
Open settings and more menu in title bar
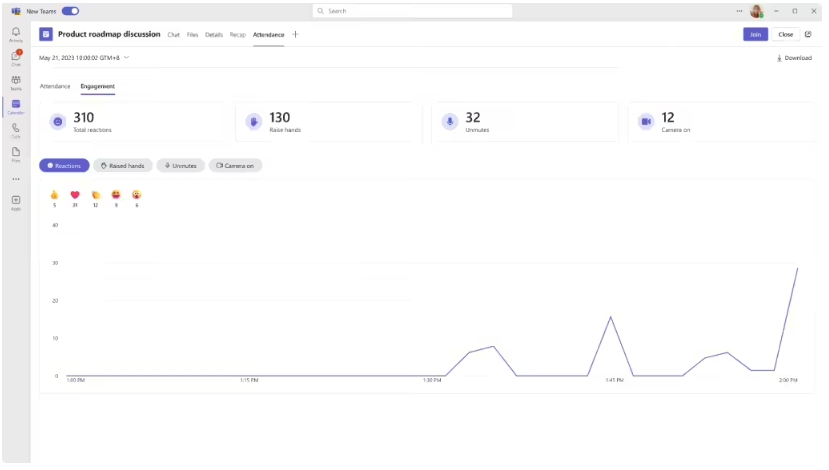[739, 11]
